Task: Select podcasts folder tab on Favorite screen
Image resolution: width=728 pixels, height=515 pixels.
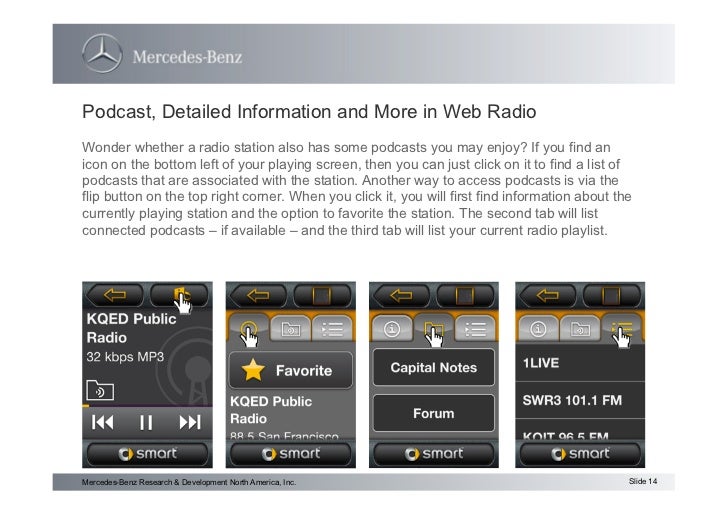Action: (x=290, y=328)
